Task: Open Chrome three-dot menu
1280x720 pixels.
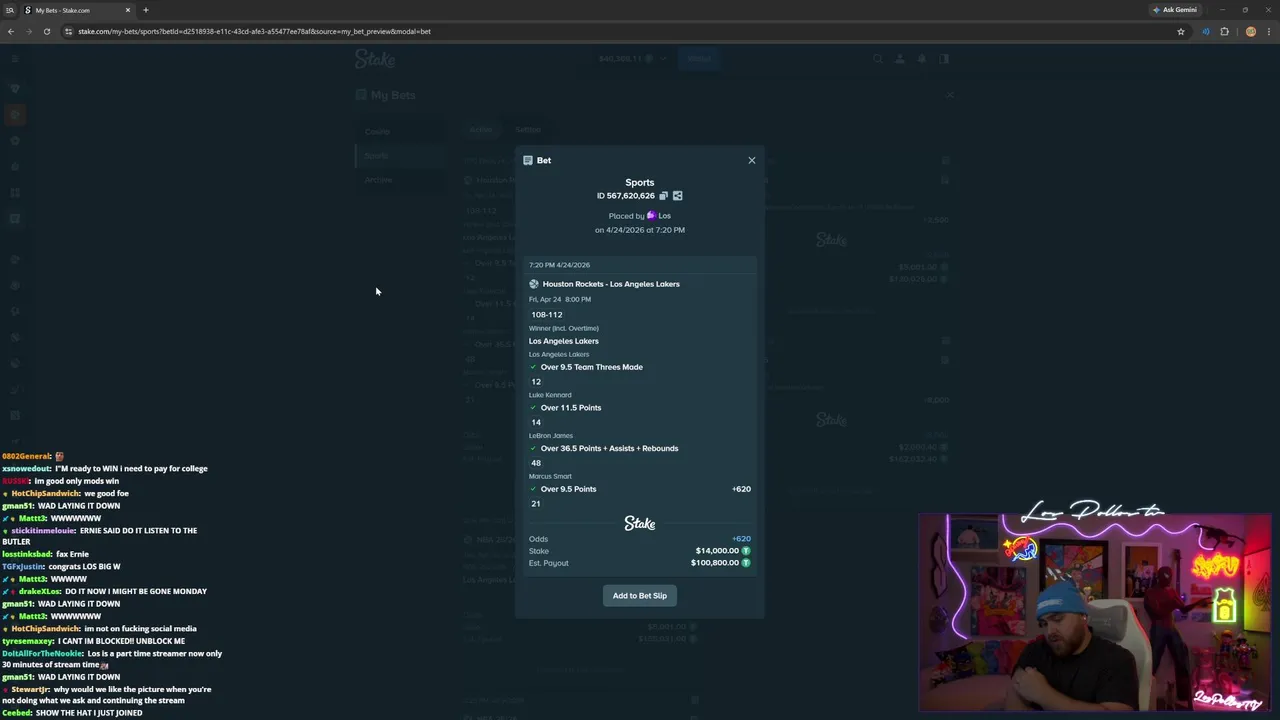Action: tap(1268, 31)
